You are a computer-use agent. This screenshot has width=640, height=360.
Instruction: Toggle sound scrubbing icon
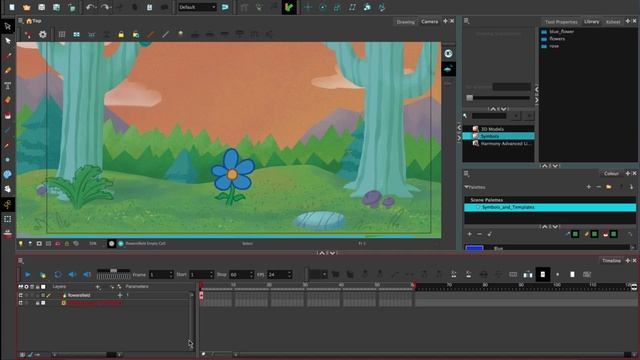(x=87, y=275)
